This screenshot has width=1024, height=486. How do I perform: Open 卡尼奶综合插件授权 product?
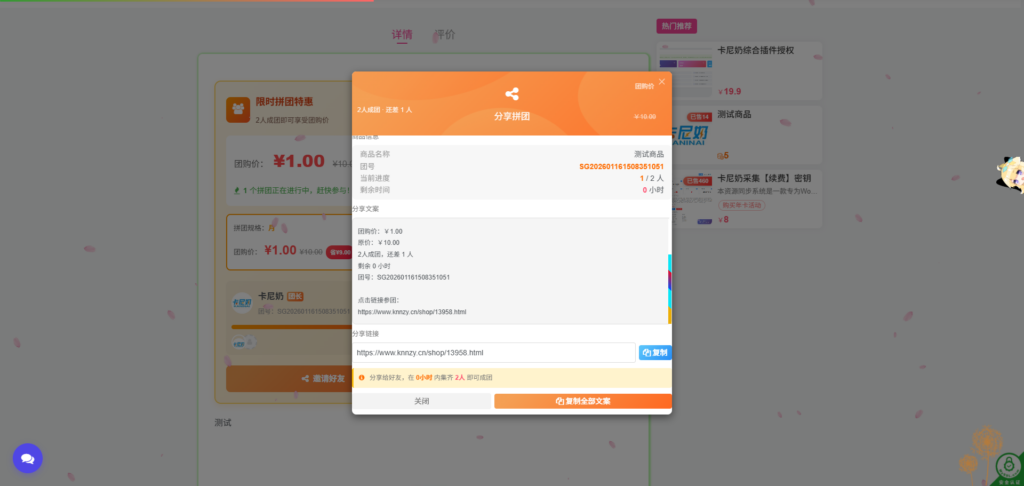coord(756,50)
